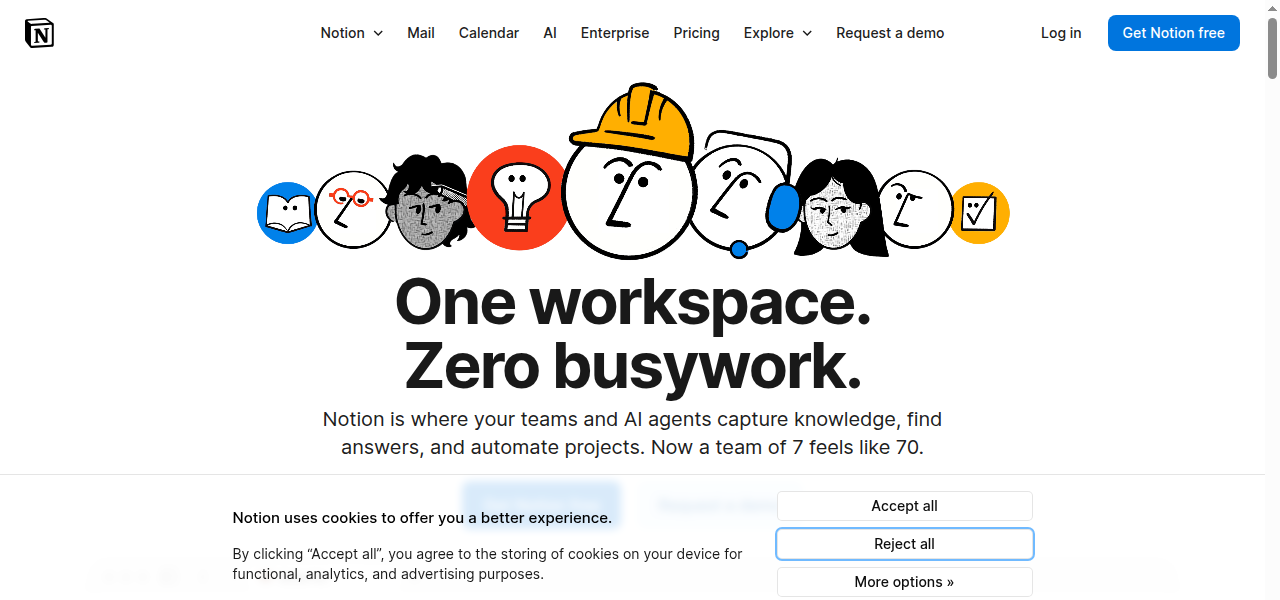Open the Pricing page

click(x=696, y=33)
